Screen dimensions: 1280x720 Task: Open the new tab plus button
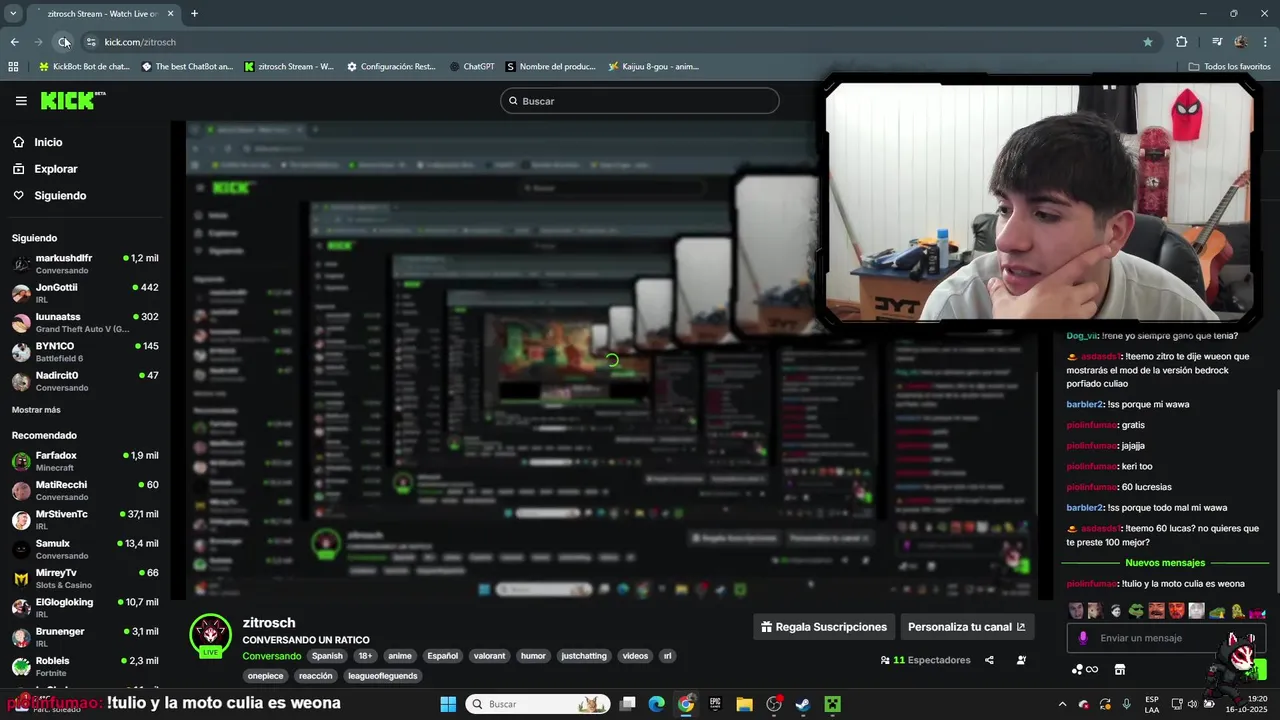point(194,14)
